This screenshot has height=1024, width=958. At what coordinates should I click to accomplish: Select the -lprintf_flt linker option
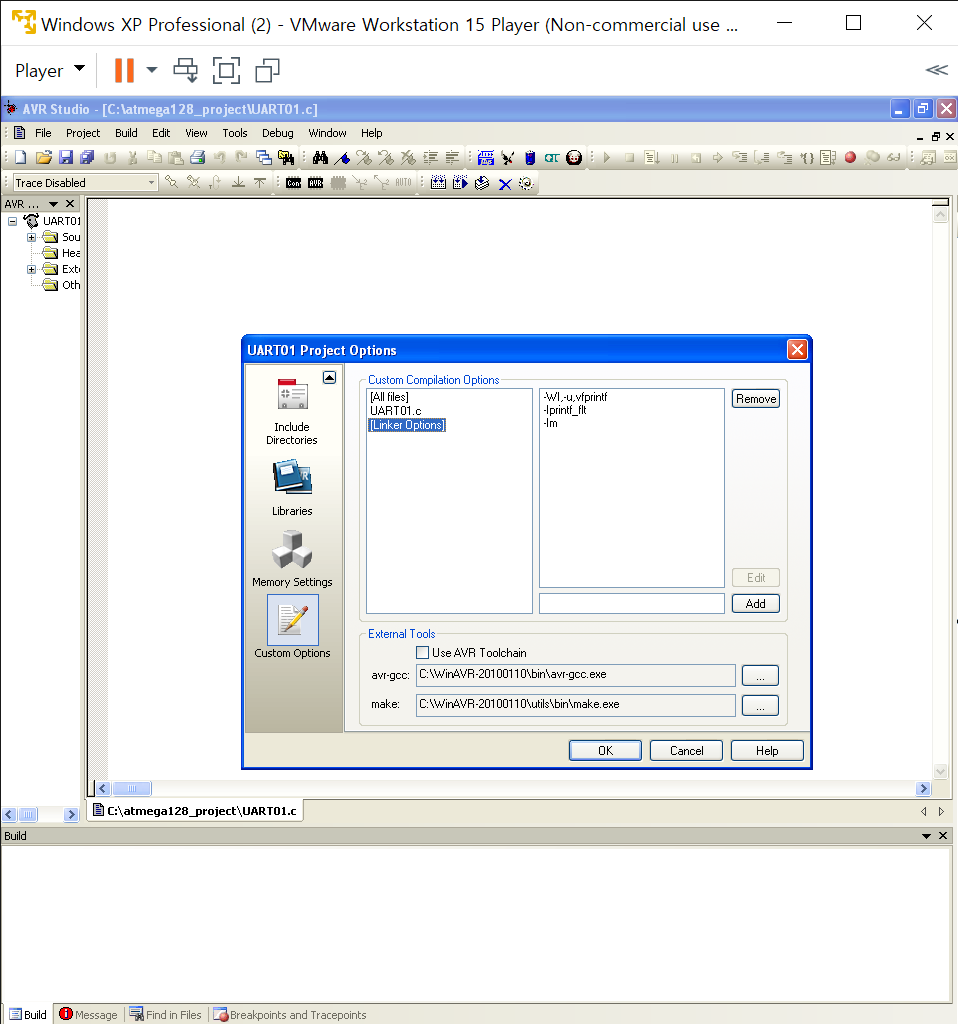[x=565, y=410]
